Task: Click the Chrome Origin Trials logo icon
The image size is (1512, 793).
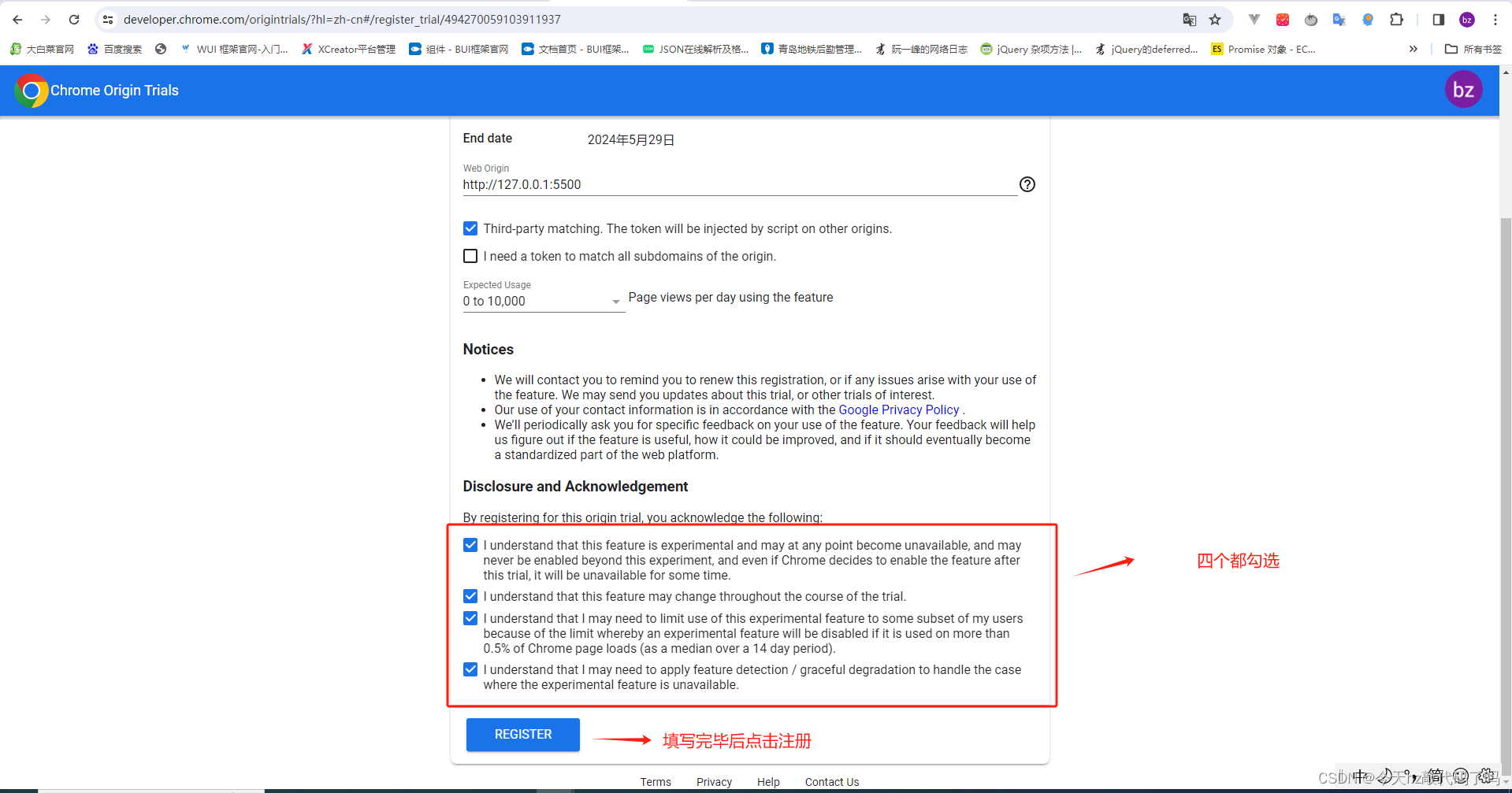Action: coord(31,90)
